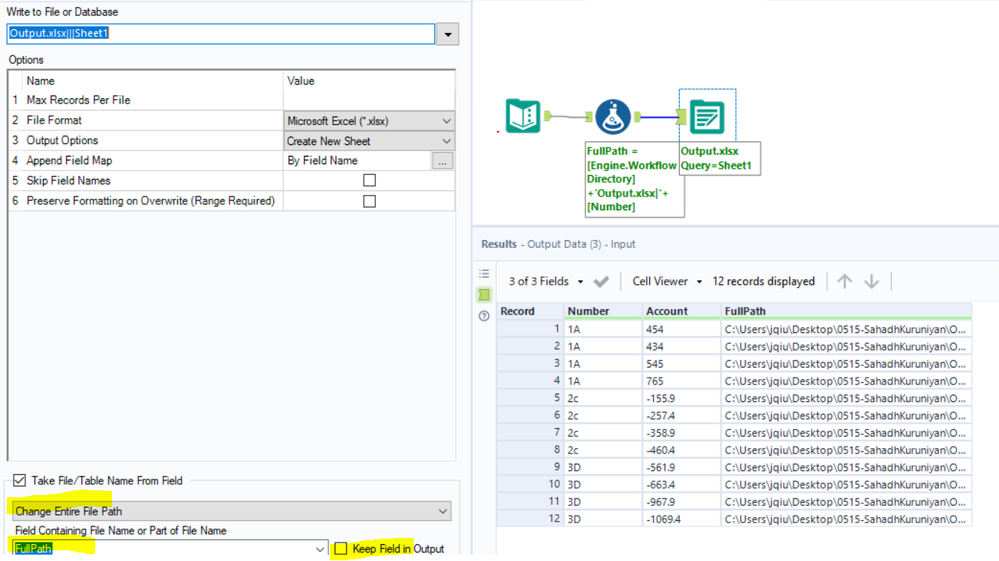Viewport: 999px width, 561px height.
Task: Select the Output Data tool icon
Action: click(707, 117)
